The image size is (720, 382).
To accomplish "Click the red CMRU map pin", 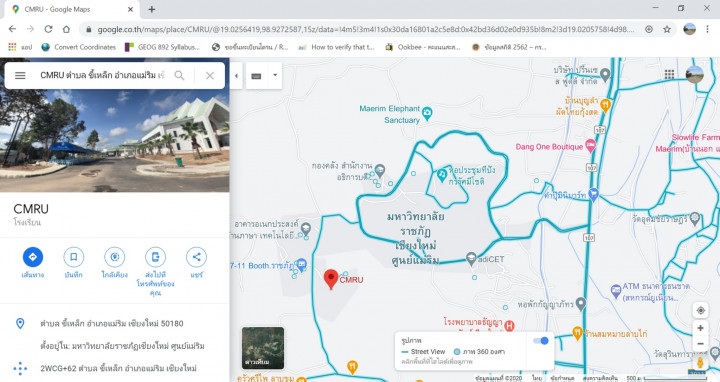I will pyautogui.click(x=331, y=279).
